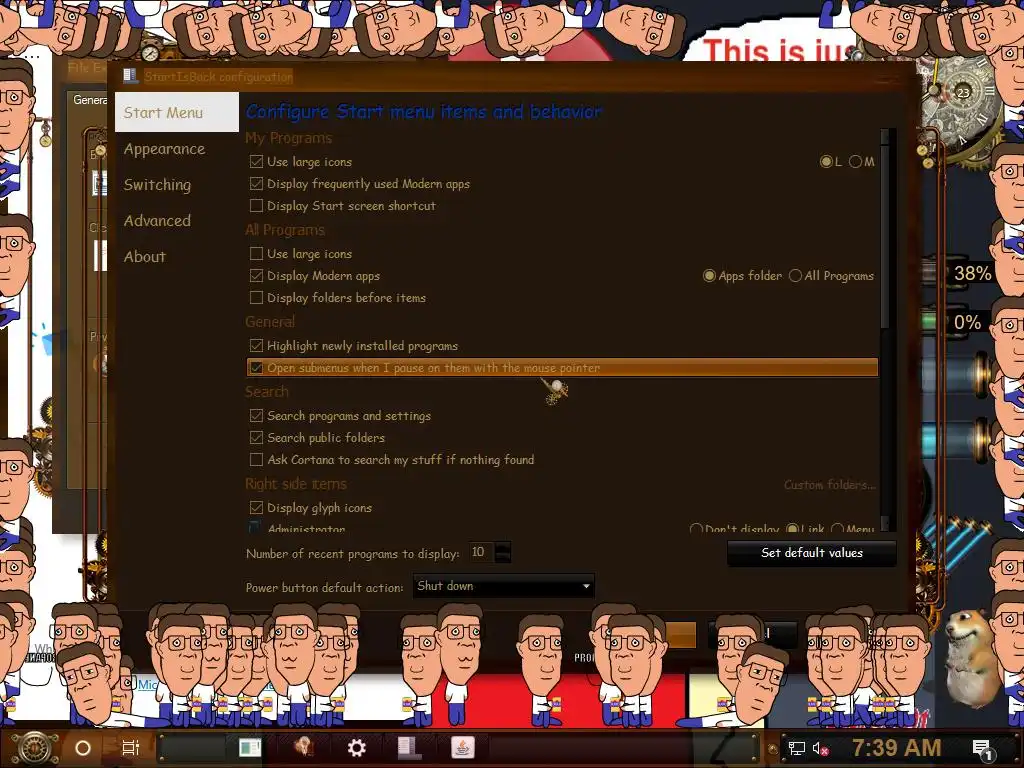Click the General tab in background window
1024x768 pixels.
89,100
